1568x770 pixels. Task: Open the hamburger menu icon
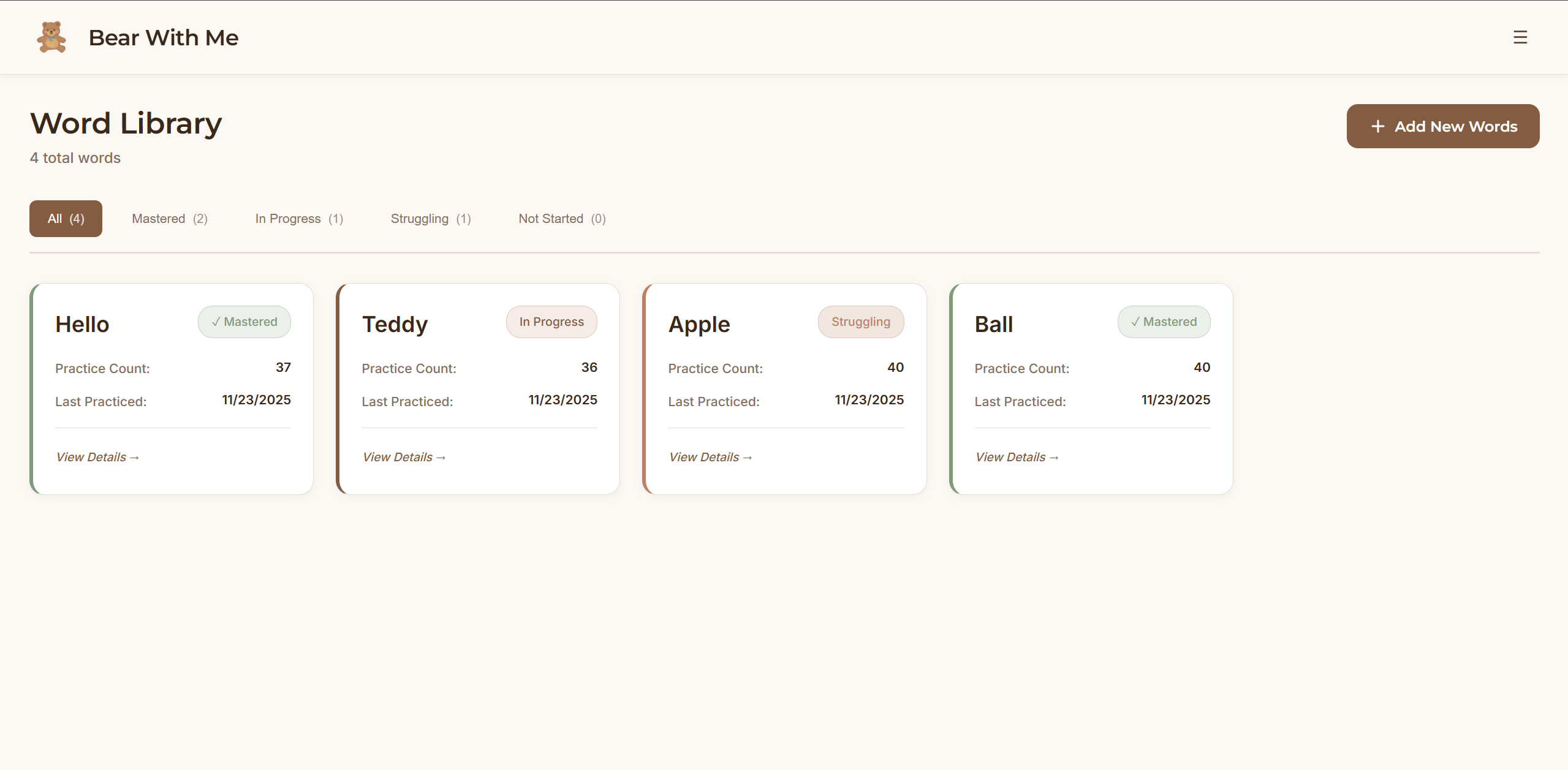1520,37
